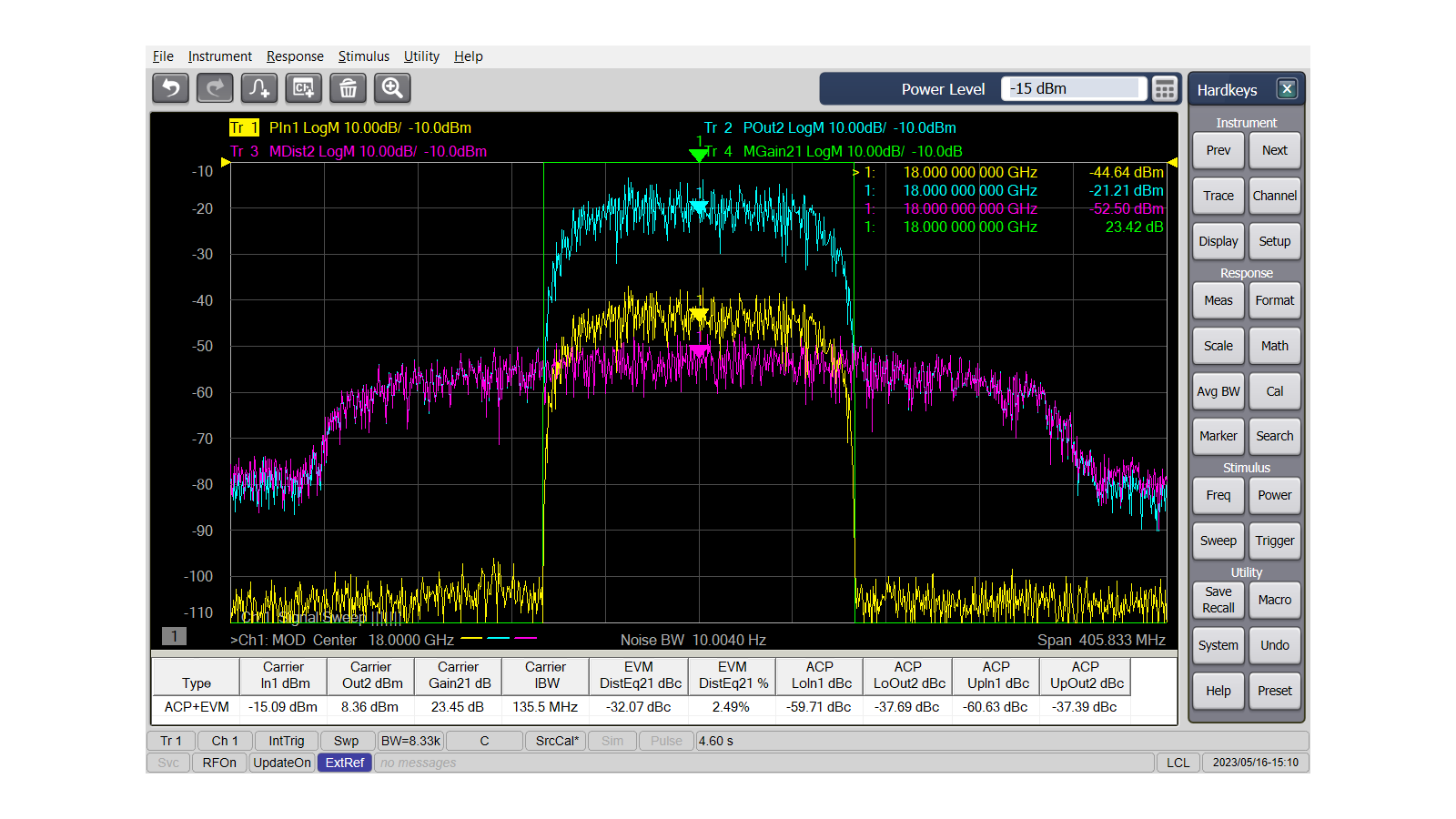This screenshot has width=1456, height=819.
Task: Click the Undo arrow toolbar icon
Action: click(x=171, y=88)
